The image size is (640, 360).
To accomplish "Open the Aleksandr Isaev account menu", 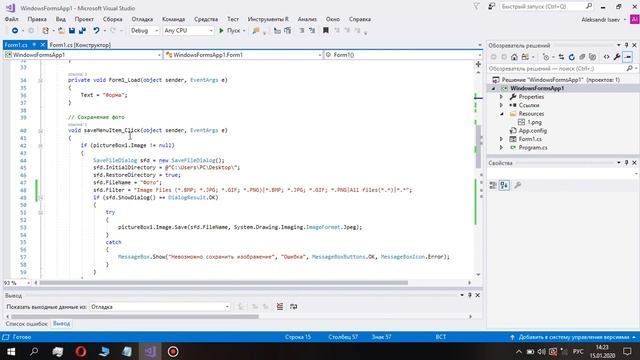I will click(603, 20).
